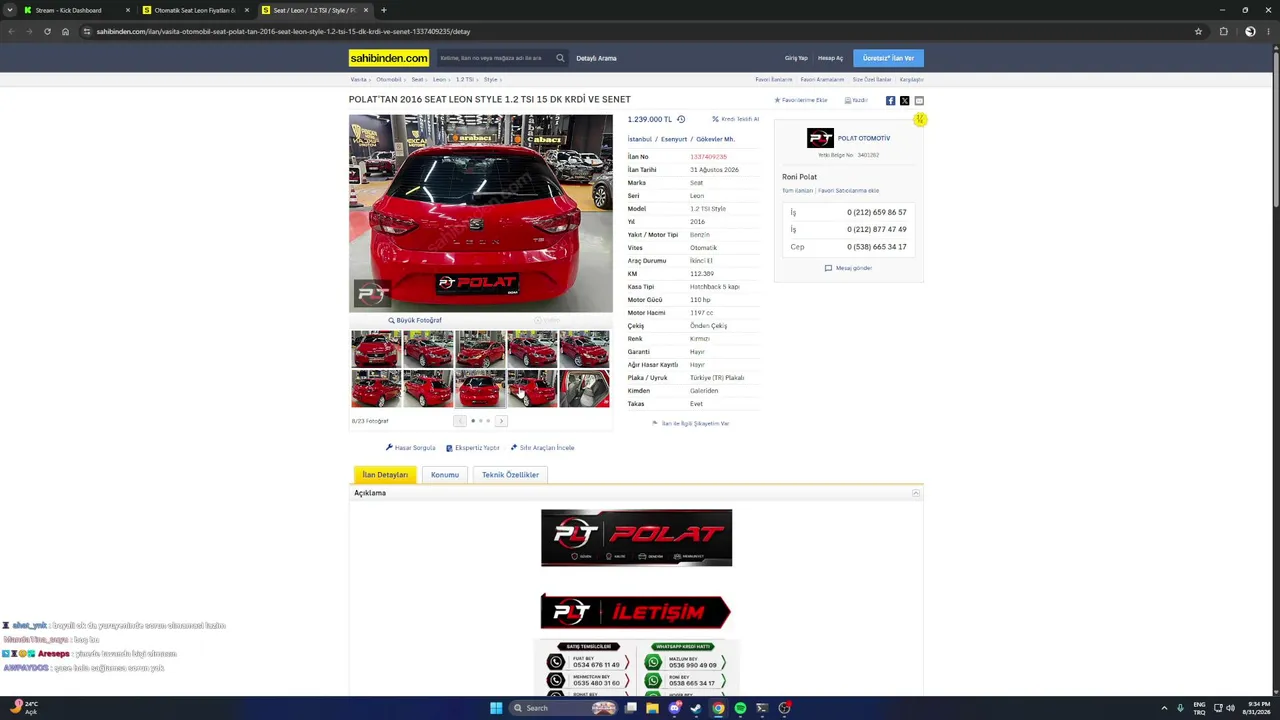Open Büyük Fotoğraf view

pyautogui.click(x=415, y=320)
